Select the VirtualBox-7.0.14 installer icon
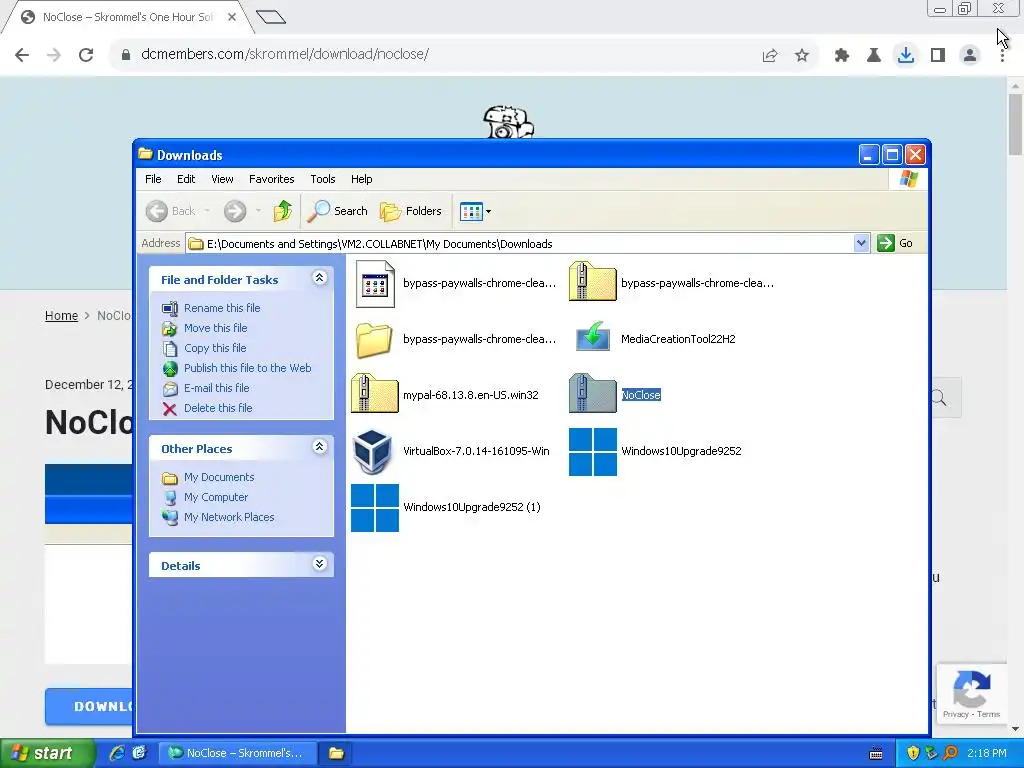 click(373, 451)
